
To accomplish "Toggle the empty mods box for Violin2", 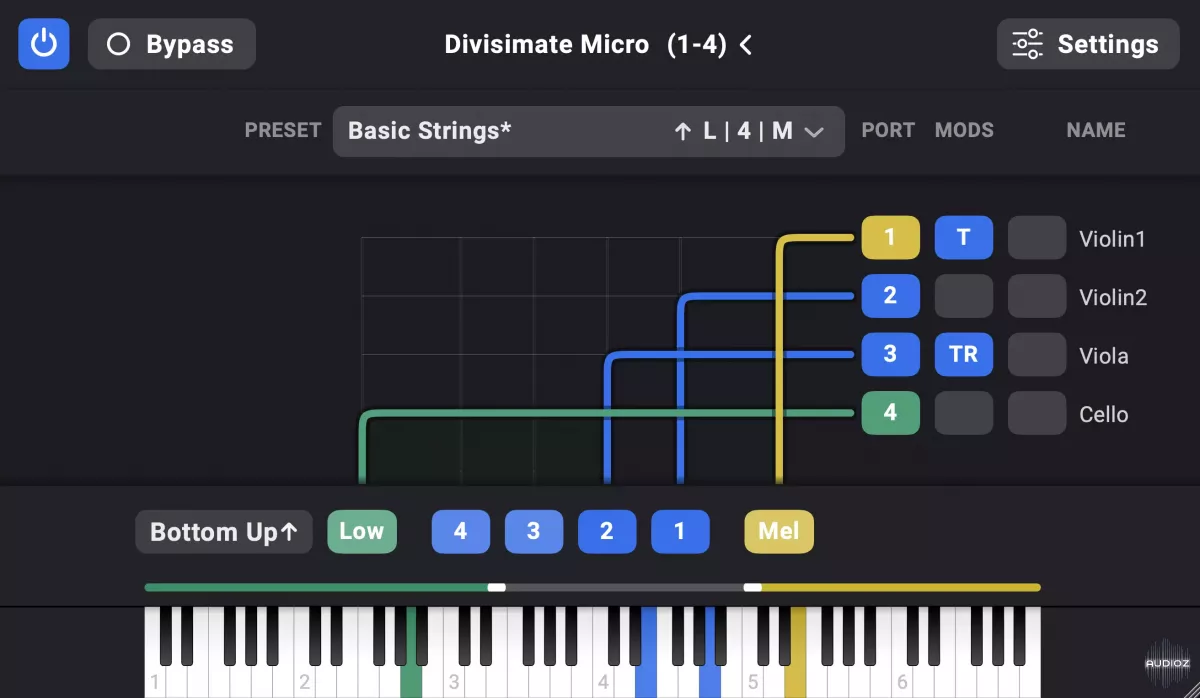I will coord(963,296).
